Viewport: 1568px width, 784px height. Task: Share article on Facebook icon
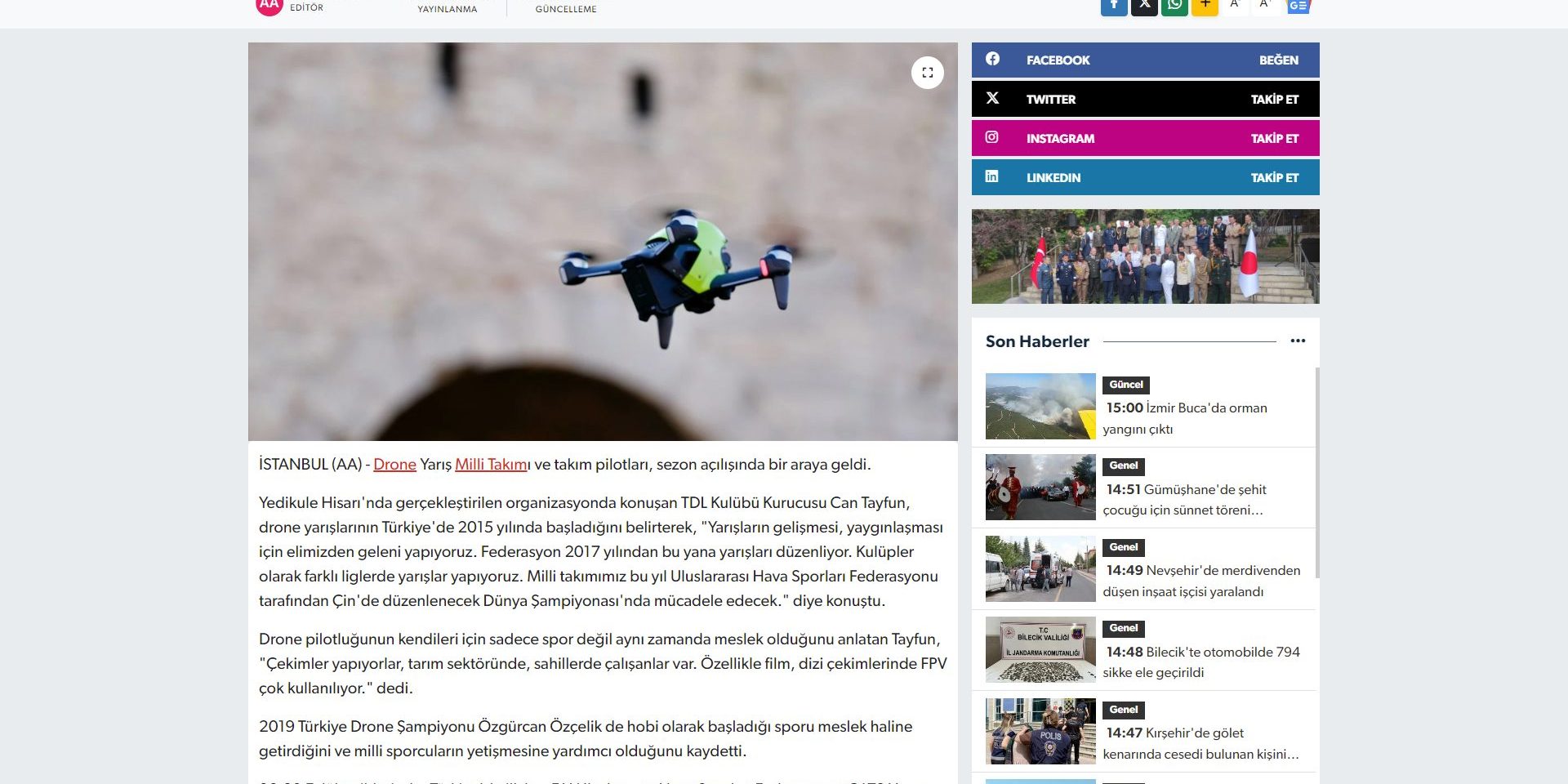tap(1114, 6)
